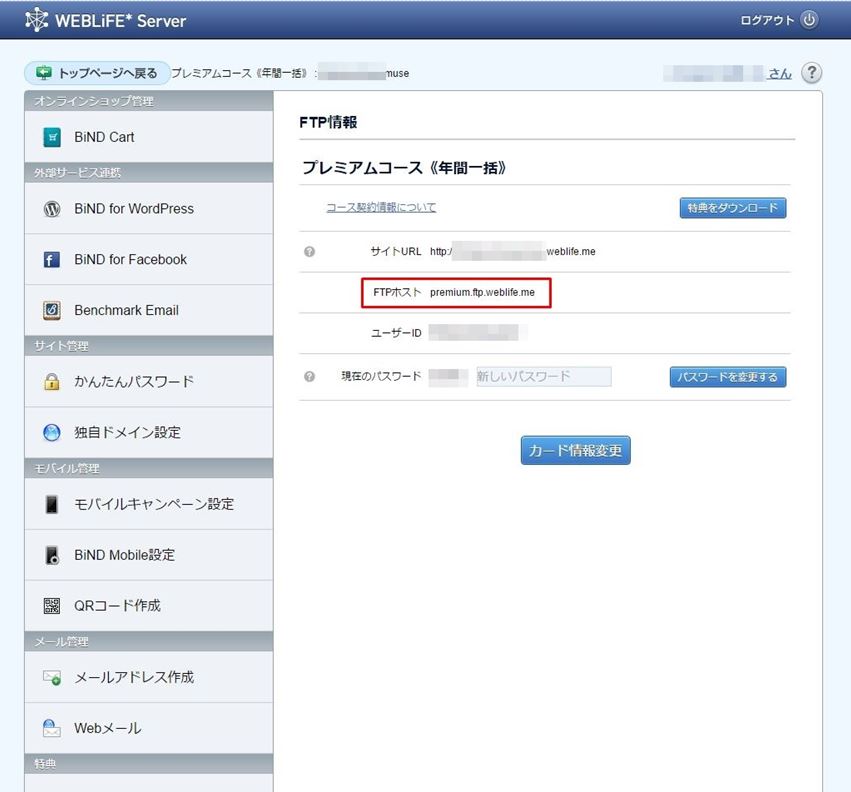Click the help icon beside サイトURL

point(309,251)
